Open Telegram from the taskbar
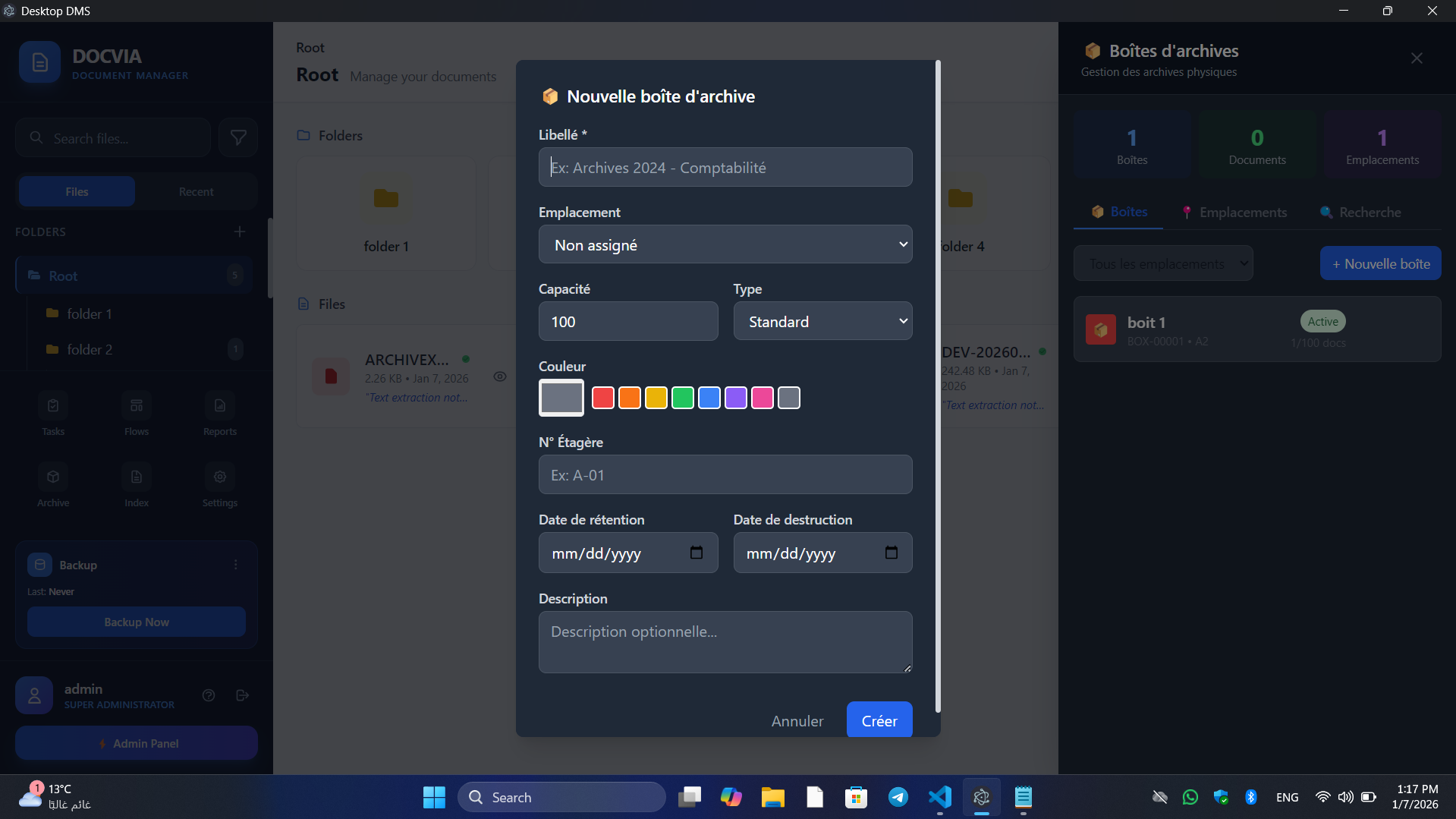 pyautogui.click(x=898, y=797)
